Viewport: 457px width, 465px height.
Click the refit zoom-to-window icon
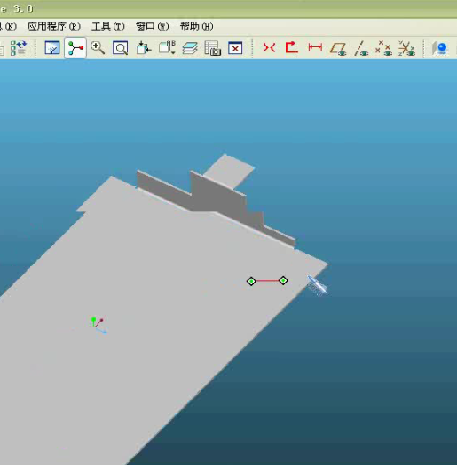[x=120, y=48]
